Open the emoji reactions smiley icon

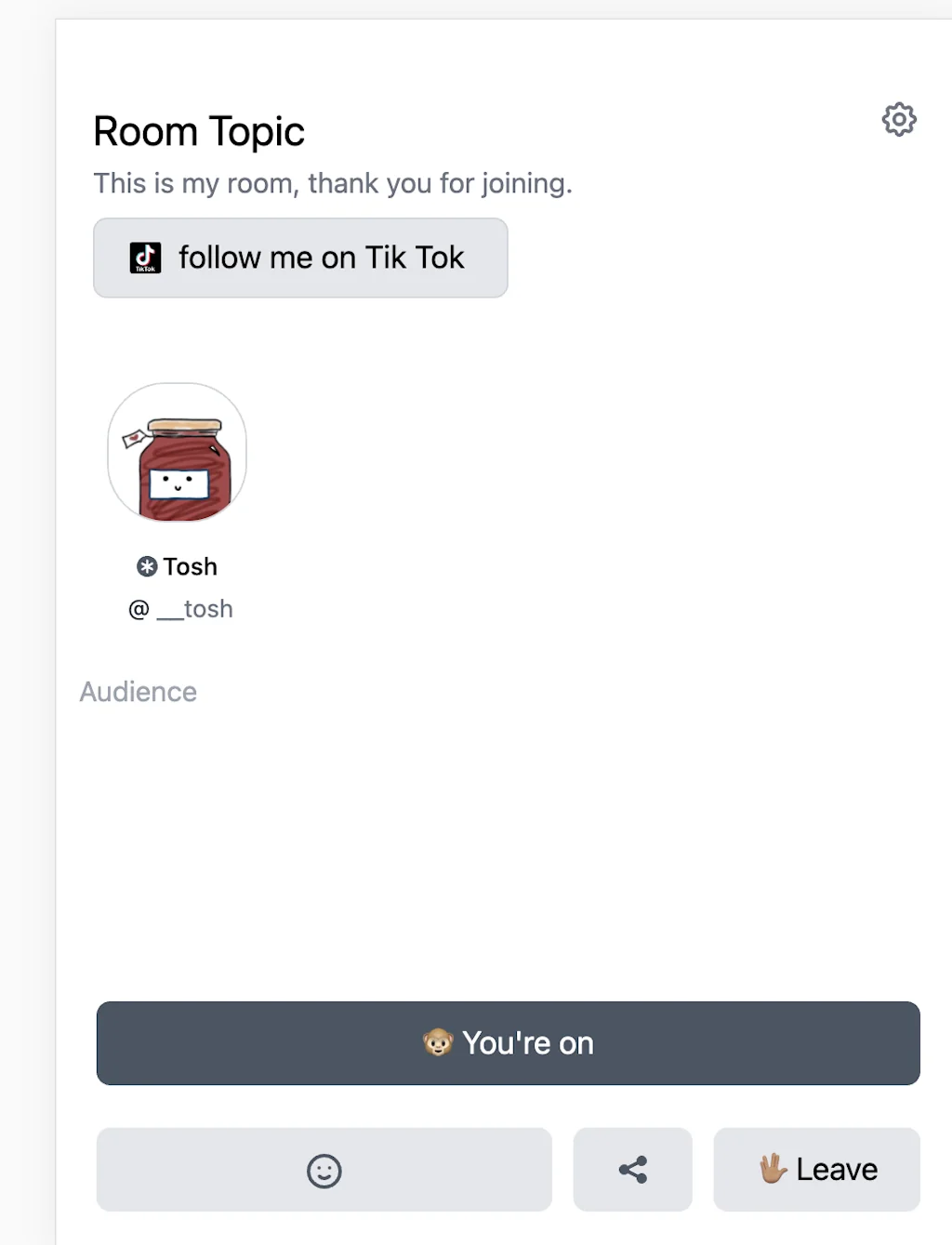coord(324,1170)
